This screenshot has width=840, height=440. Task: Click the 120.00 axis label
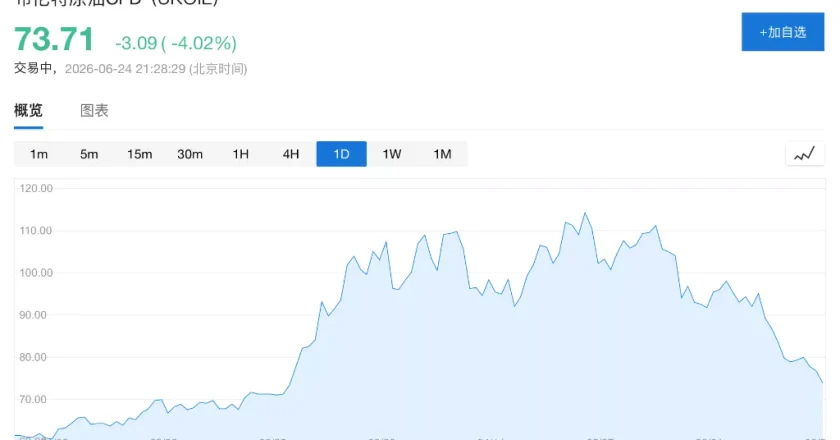pos(36,188)
